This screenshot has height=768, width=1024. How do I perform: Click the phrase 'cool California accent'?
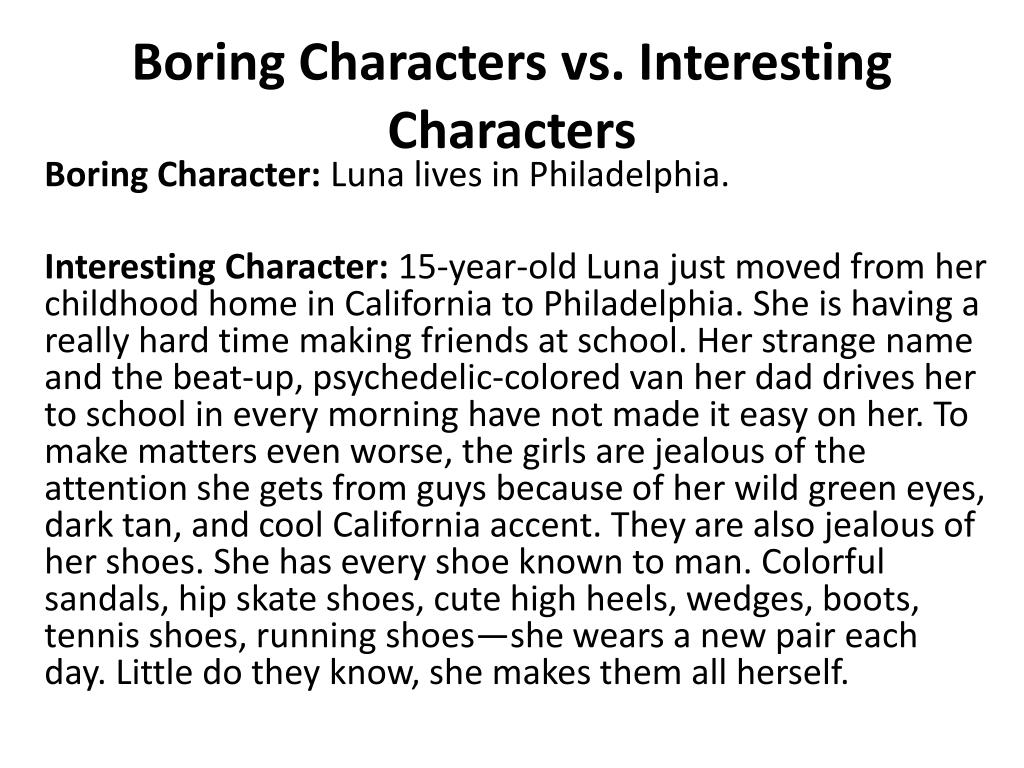(428, 525)
